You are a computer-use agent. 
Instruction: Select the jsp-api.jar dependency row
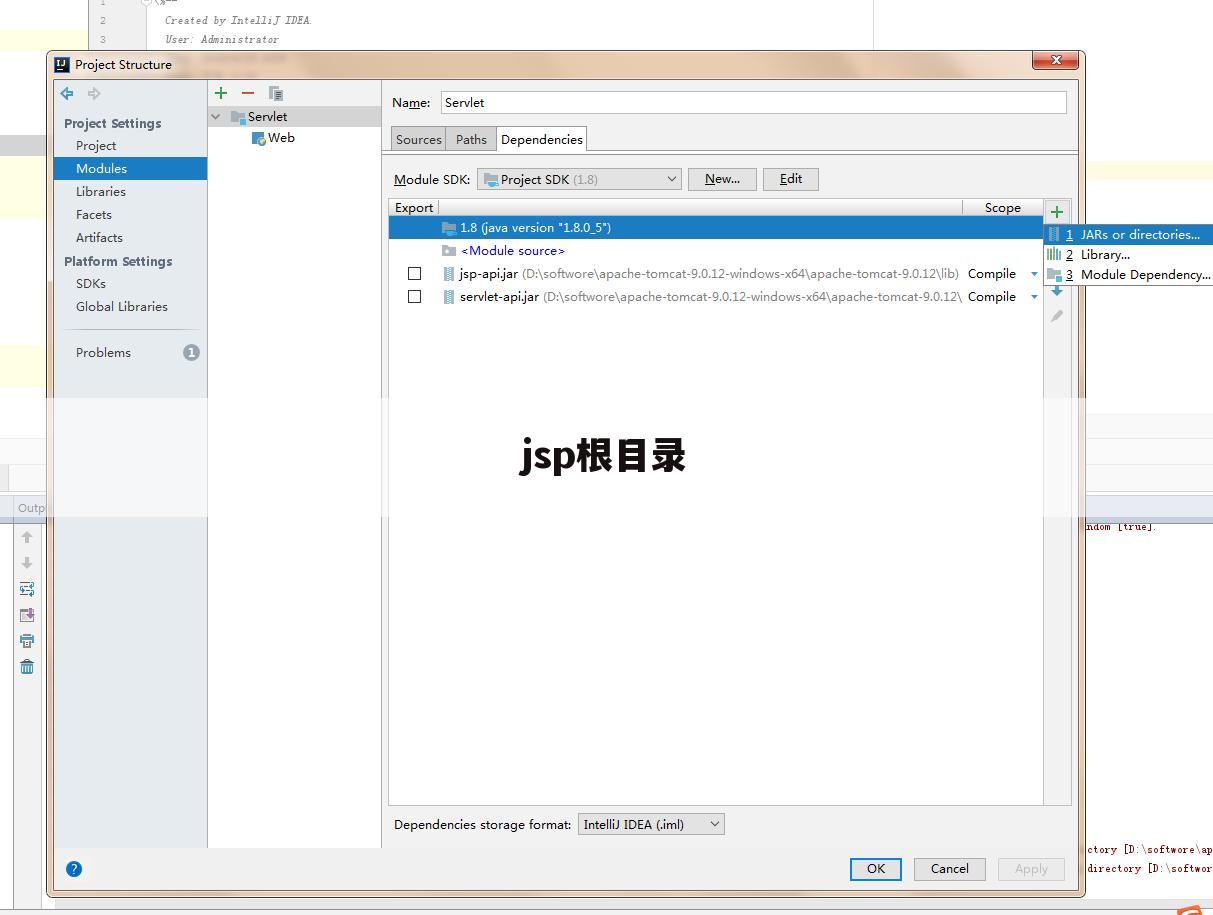pyautogui.click(x=715, y=273)
